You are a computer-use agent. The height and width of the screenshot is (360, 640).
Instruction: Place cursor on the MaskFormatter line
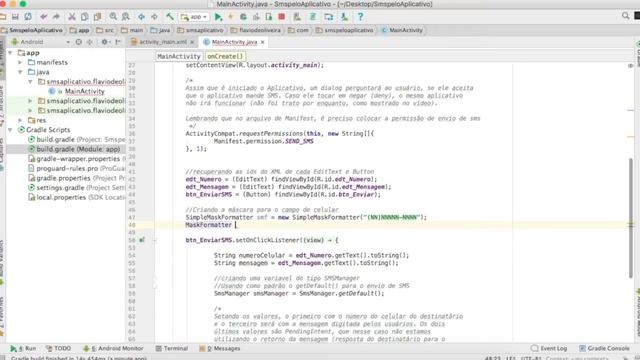coord(209,225)
